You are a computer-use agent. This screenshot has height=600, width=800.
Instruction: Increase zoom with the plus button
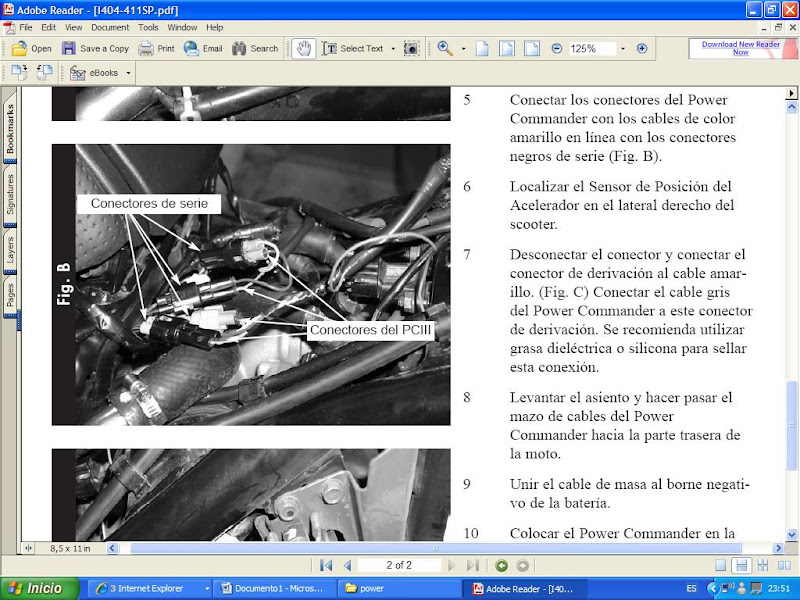point(642,48)
